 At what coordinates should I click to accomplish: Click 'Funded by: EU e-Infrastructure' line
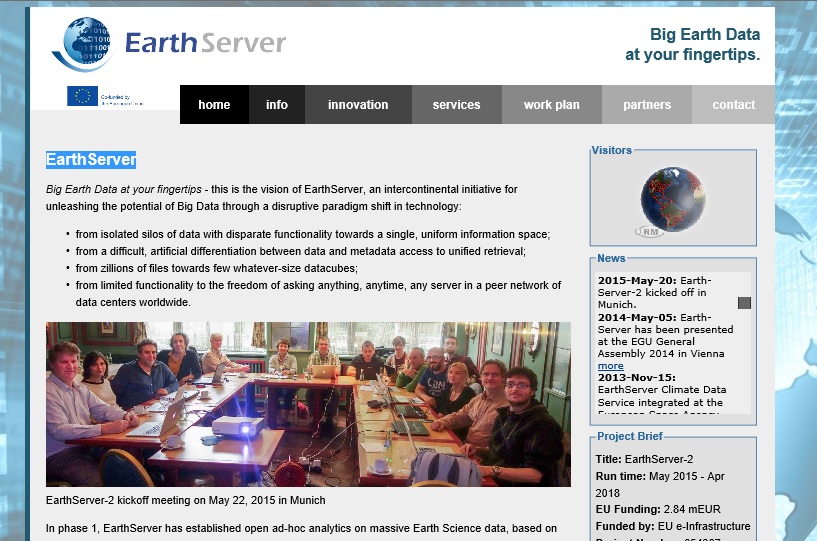coord(673,526)
